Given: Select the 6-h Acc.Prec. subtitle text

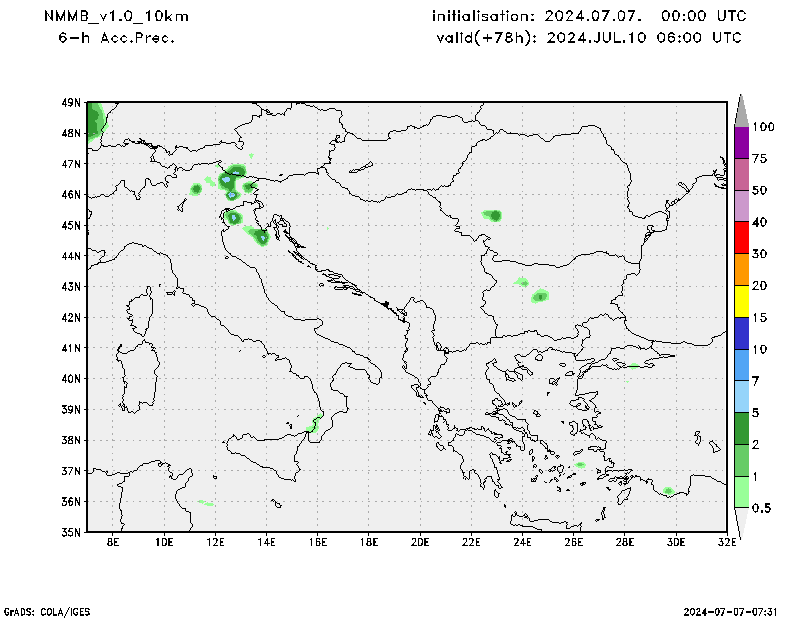Looking at the screenshot, I should pyautogui.click(x=116, y=37).
